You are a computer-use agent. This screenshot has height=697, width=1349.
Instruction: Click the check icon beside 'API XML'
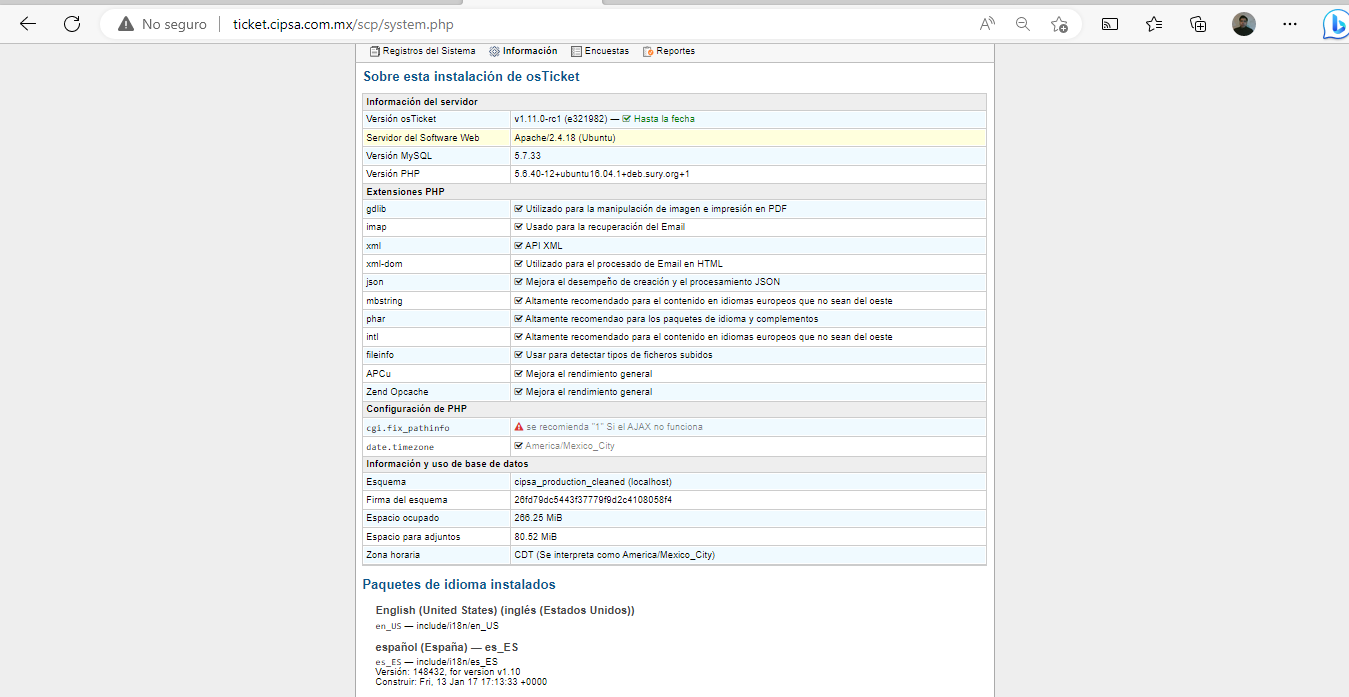pos(519,245)
